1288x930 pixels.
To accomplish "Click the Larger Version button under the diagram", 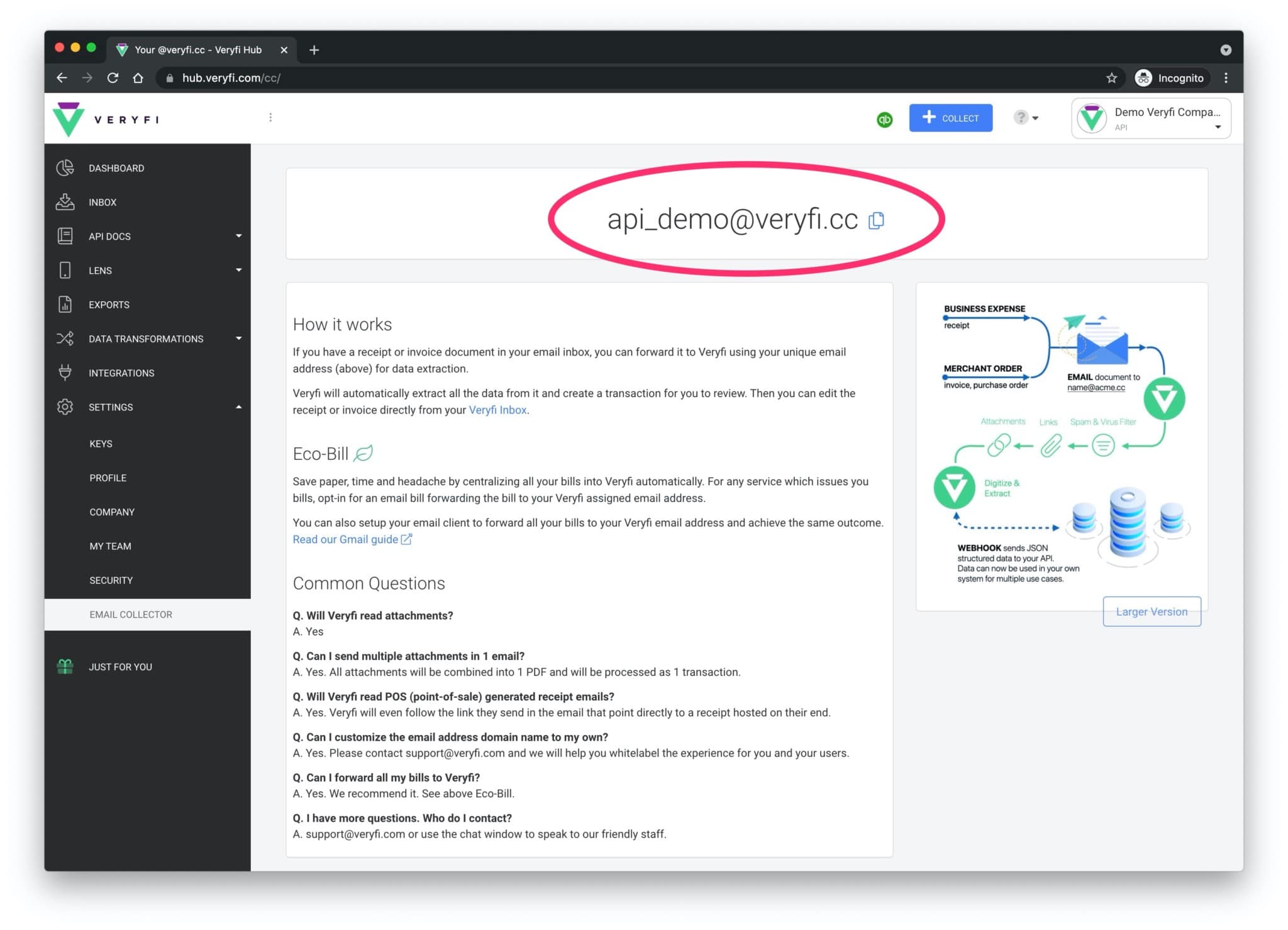I will click(x=1151, y=611).
